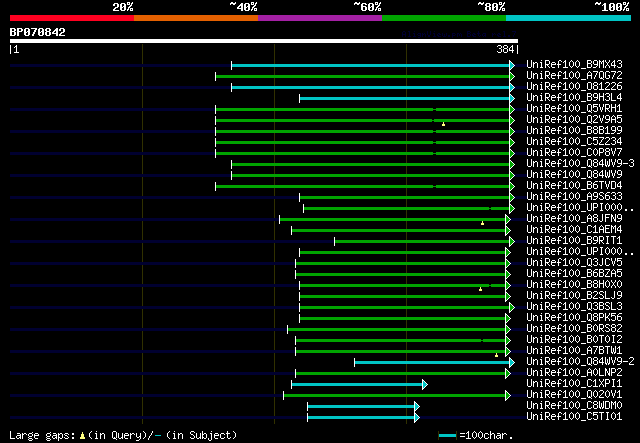Click the white BP070842 query sequence bar
Image resolution: width=640 pixels, height=443 pixels.
click(264, 41)
